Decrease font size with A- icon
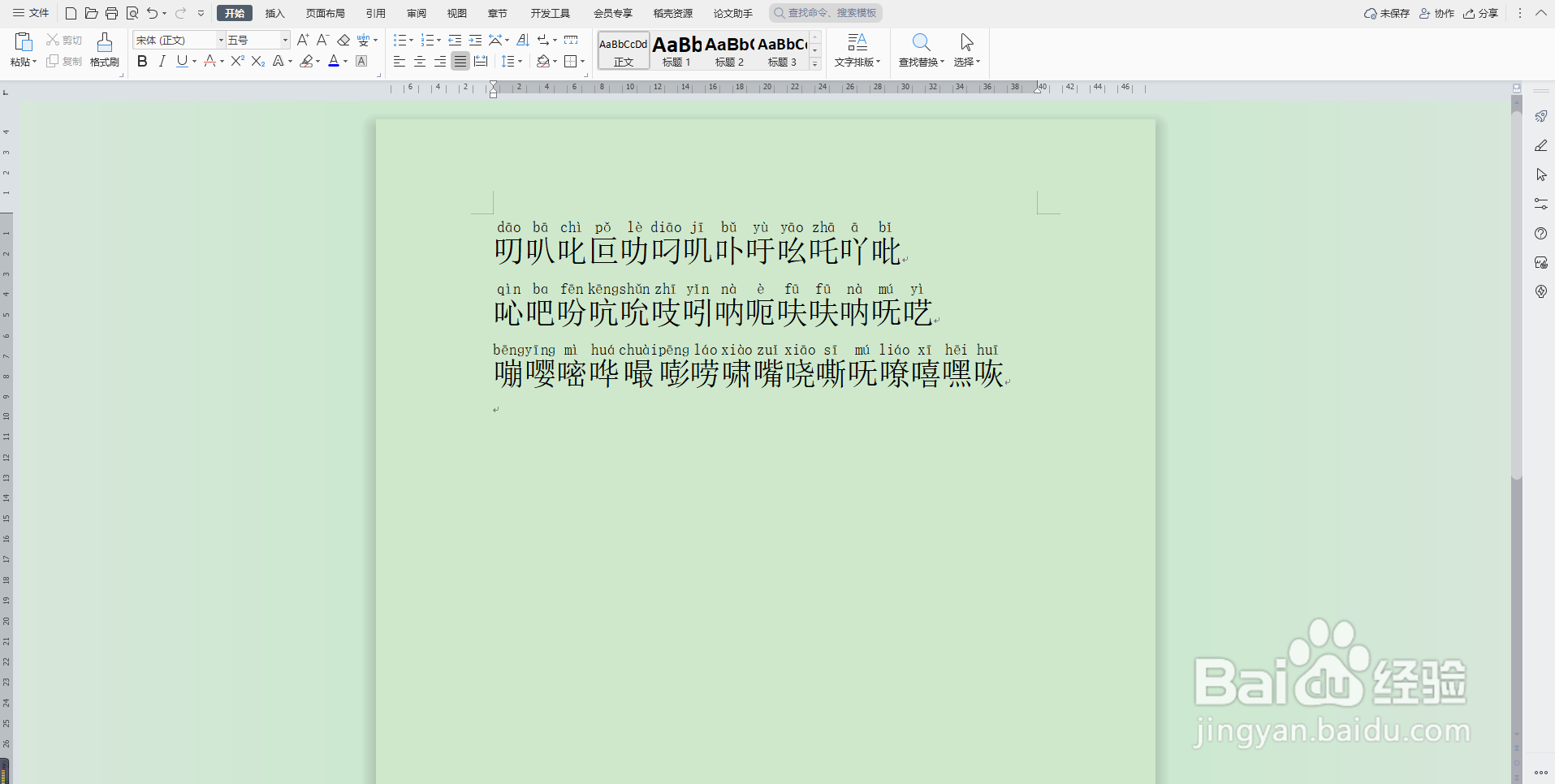 [322, 40]
